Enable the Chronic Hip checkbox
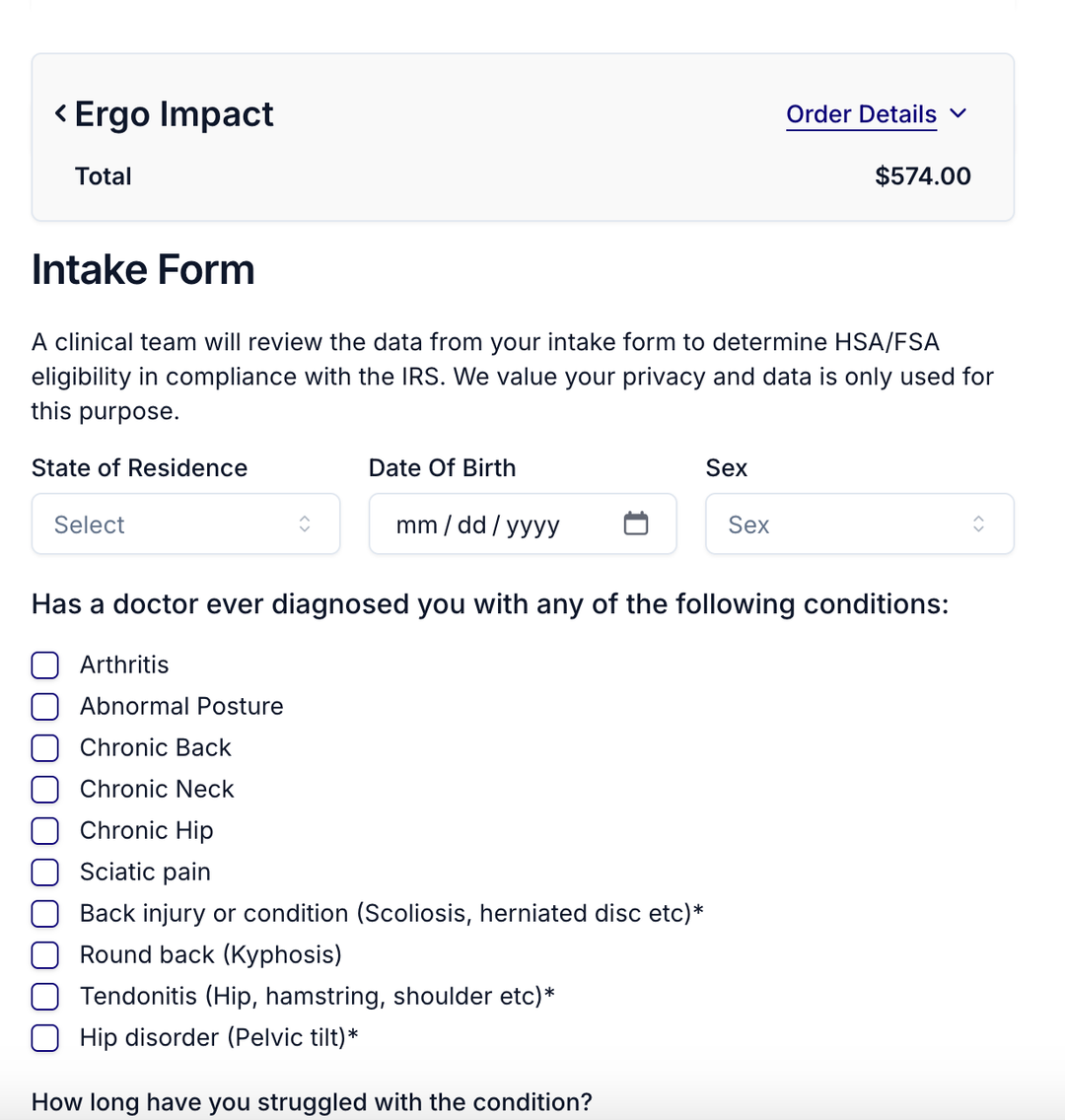The height and width of the screenshot is (1120, 1065). [x=45, y=831]
